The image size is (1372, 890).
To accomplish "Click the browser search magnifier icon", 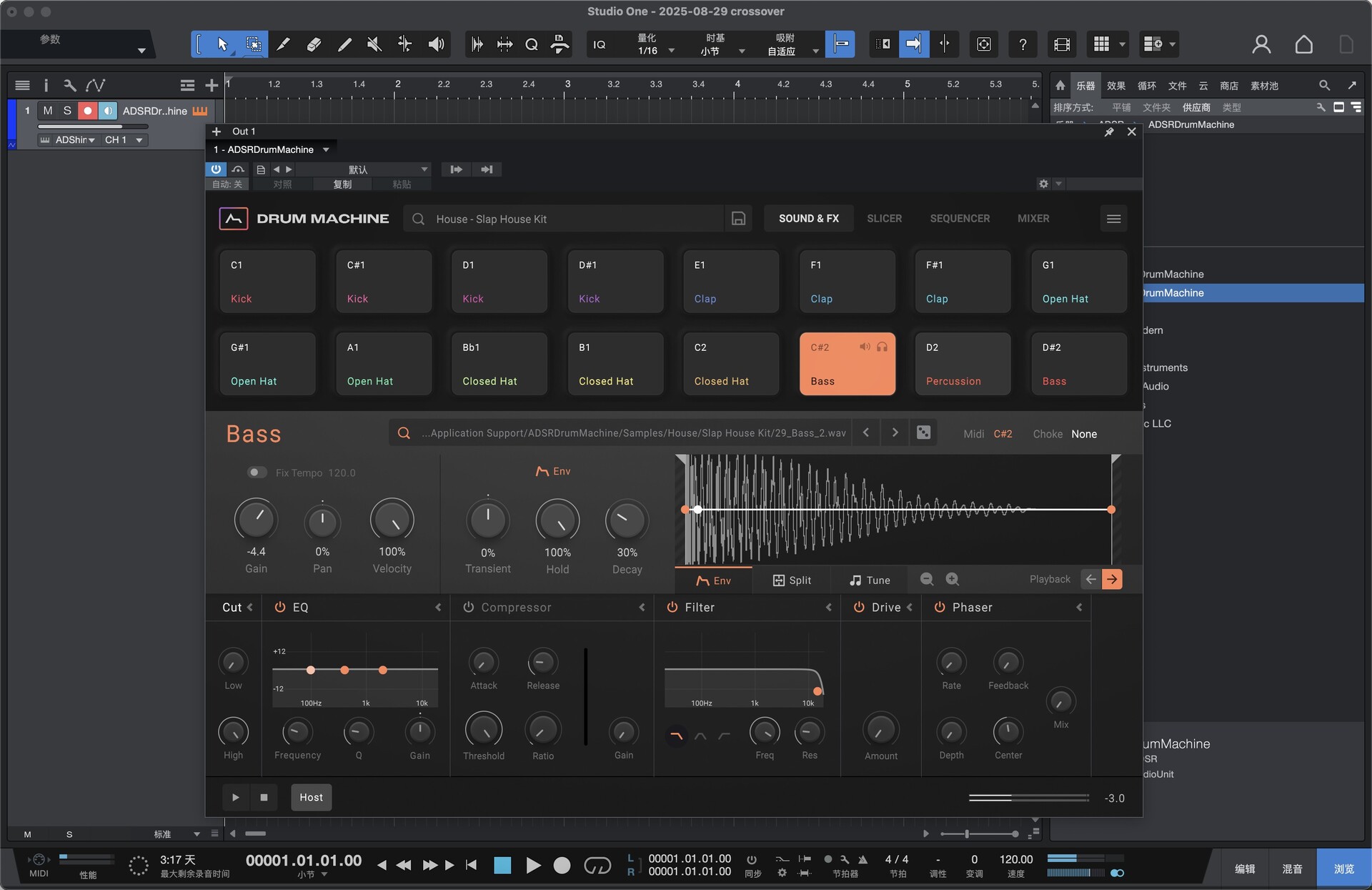I will pyautogui.click(x=1324, y=86).
